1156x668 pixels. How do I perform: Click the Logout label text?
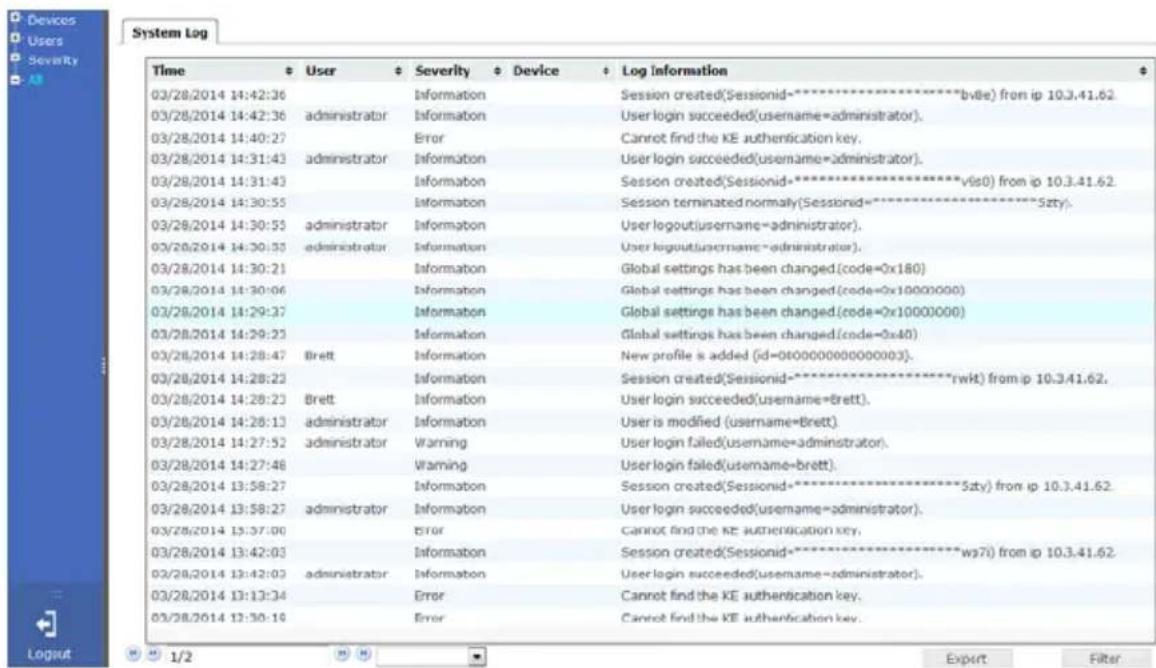coord(49,654)
